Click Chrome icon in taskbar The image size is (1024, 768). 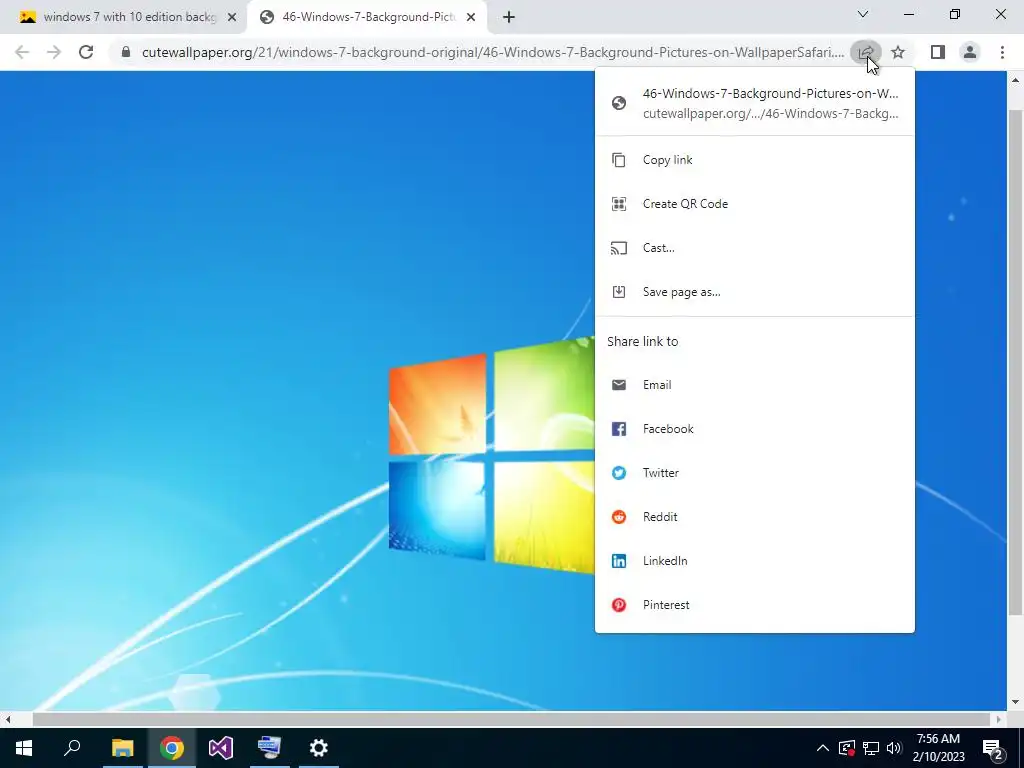[172, 748]
